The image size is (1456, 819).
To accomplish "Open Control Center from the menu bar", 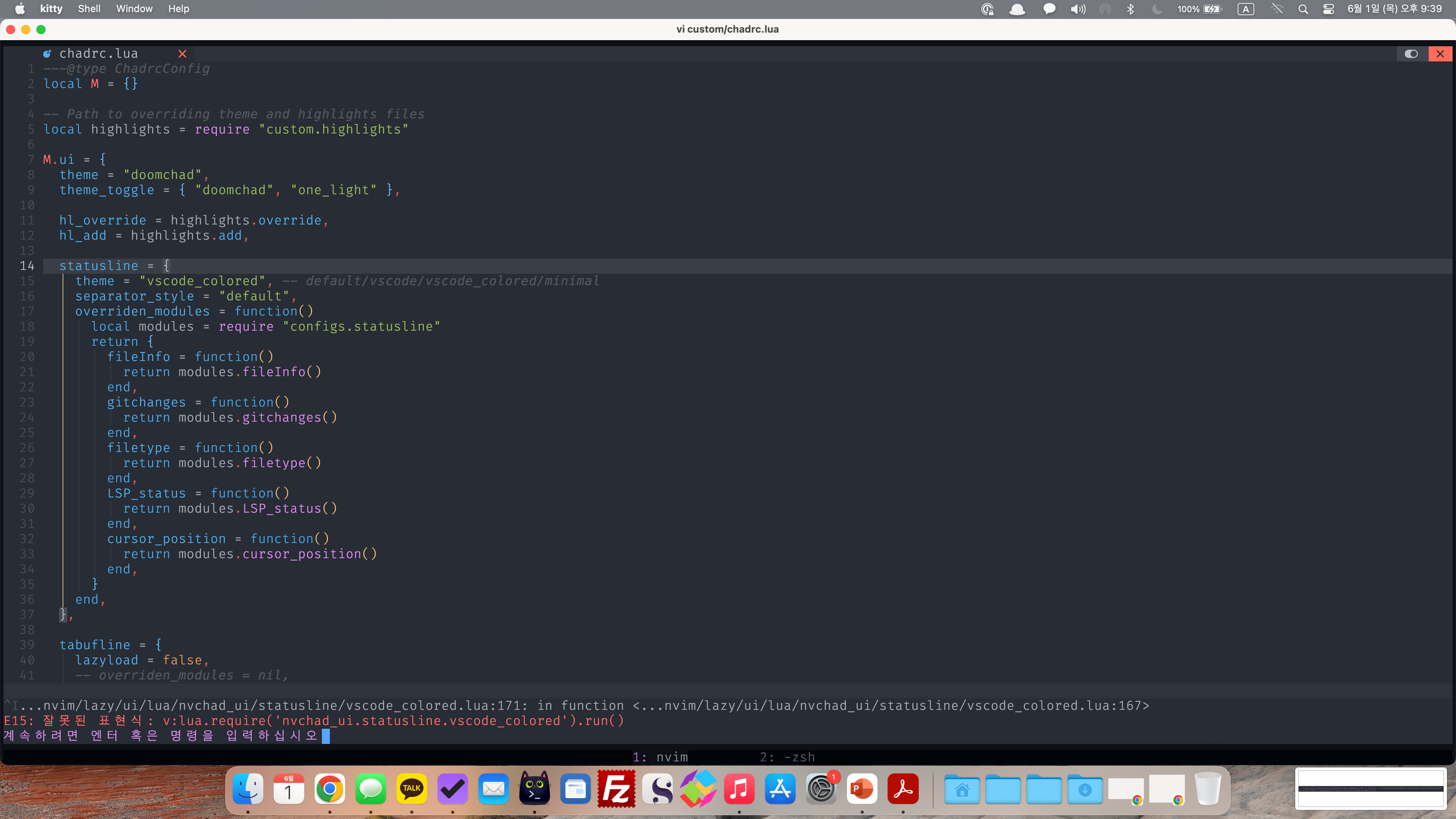I will coord(1329,8).
